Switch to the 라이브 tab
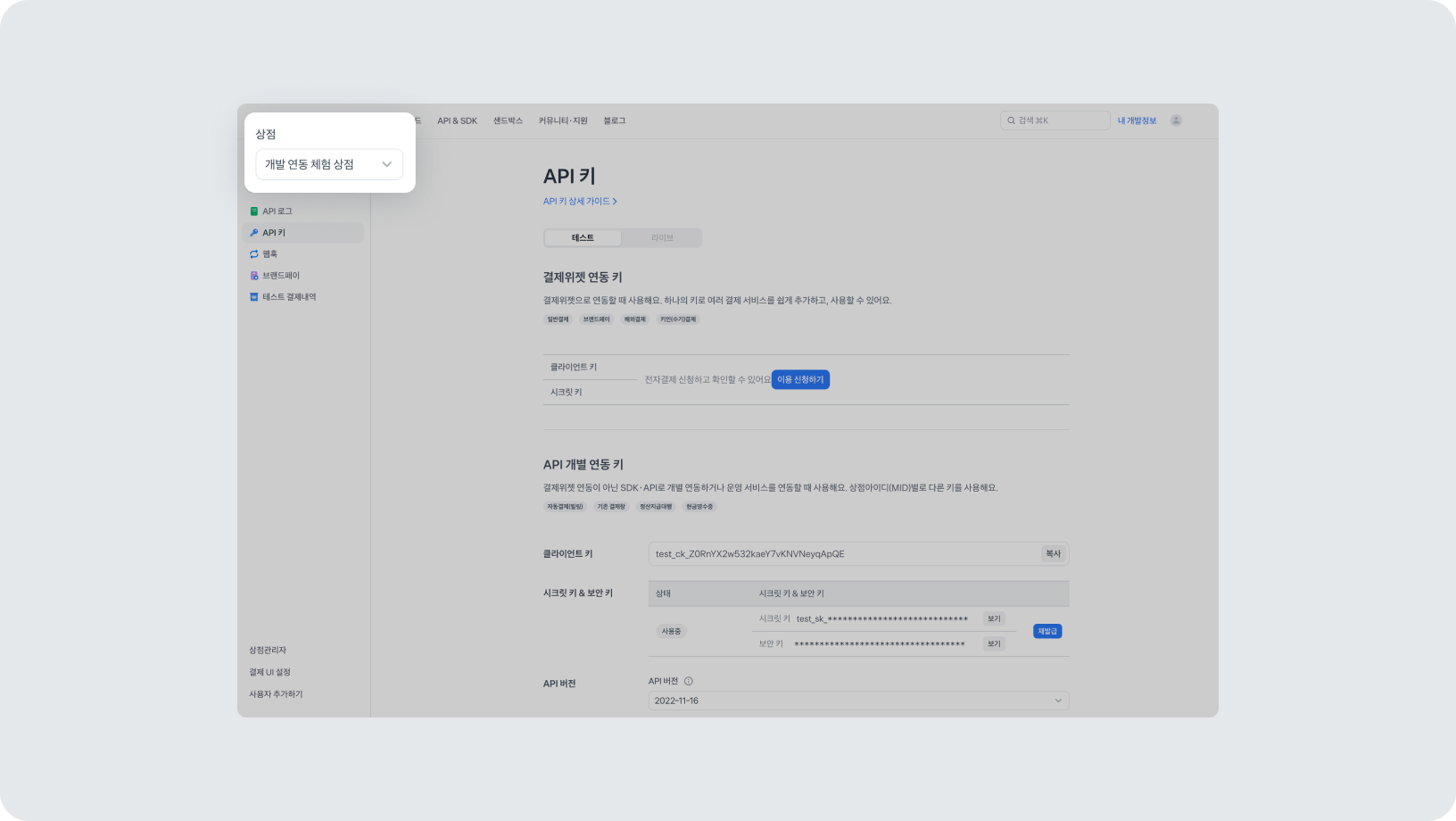The width and height of the screenshot is (1456, 821). (x=662, y=237)
